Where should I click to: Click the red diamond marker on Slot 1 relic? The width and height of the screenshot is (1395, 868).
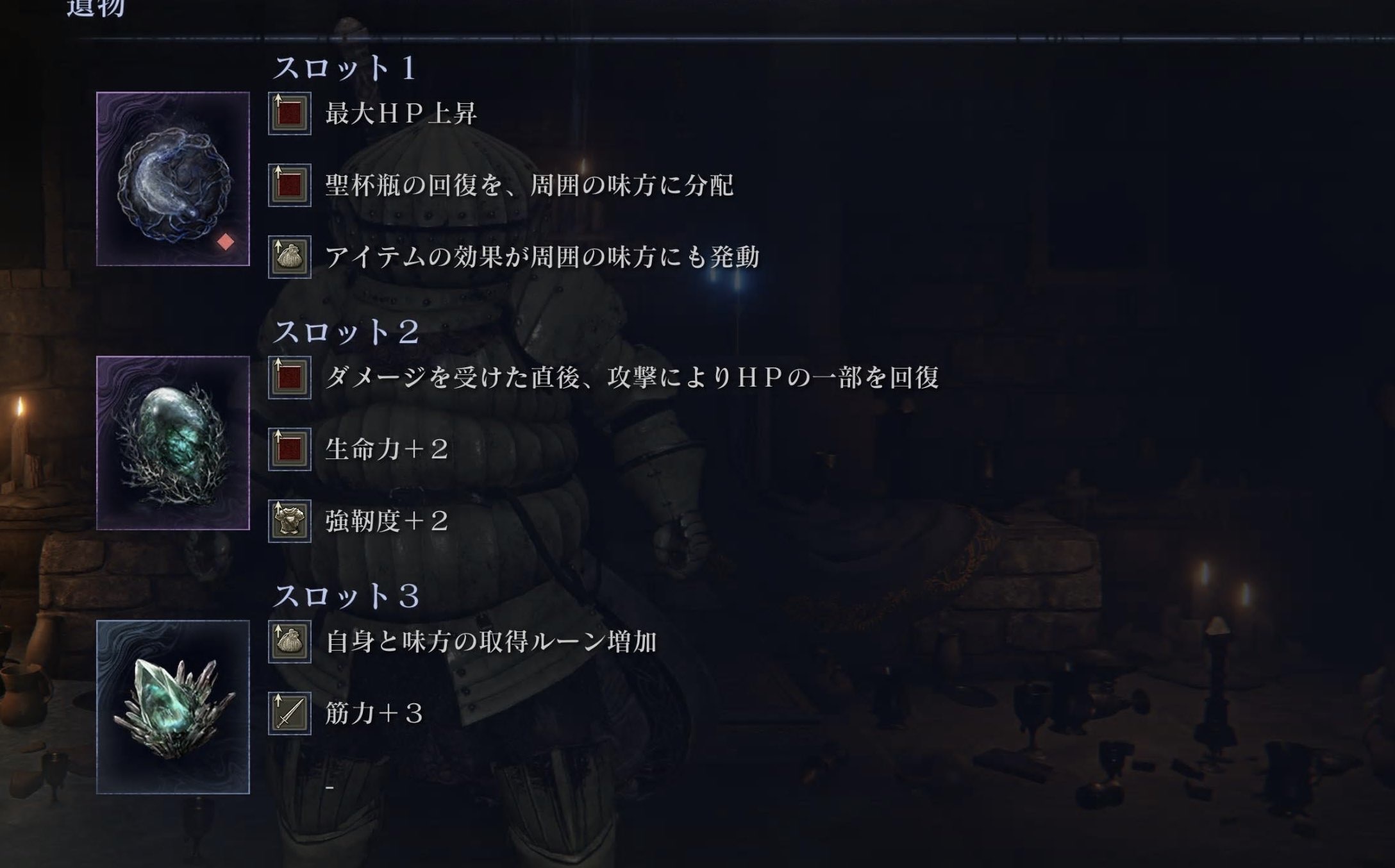tap(226, 242)
